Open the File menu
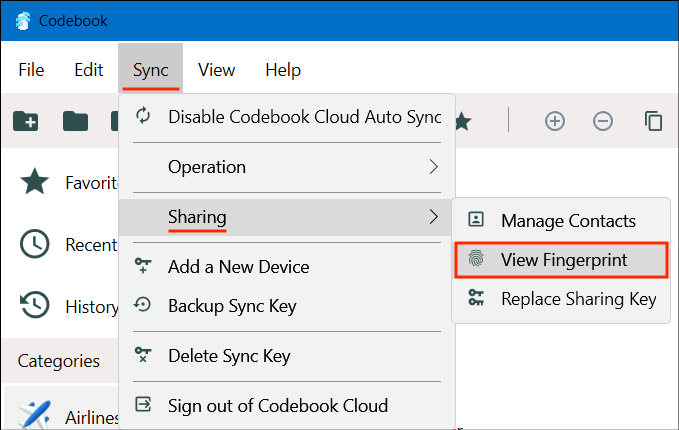Image resolution: width=679 pixels, height=430 pixels. tap(31, 70)
